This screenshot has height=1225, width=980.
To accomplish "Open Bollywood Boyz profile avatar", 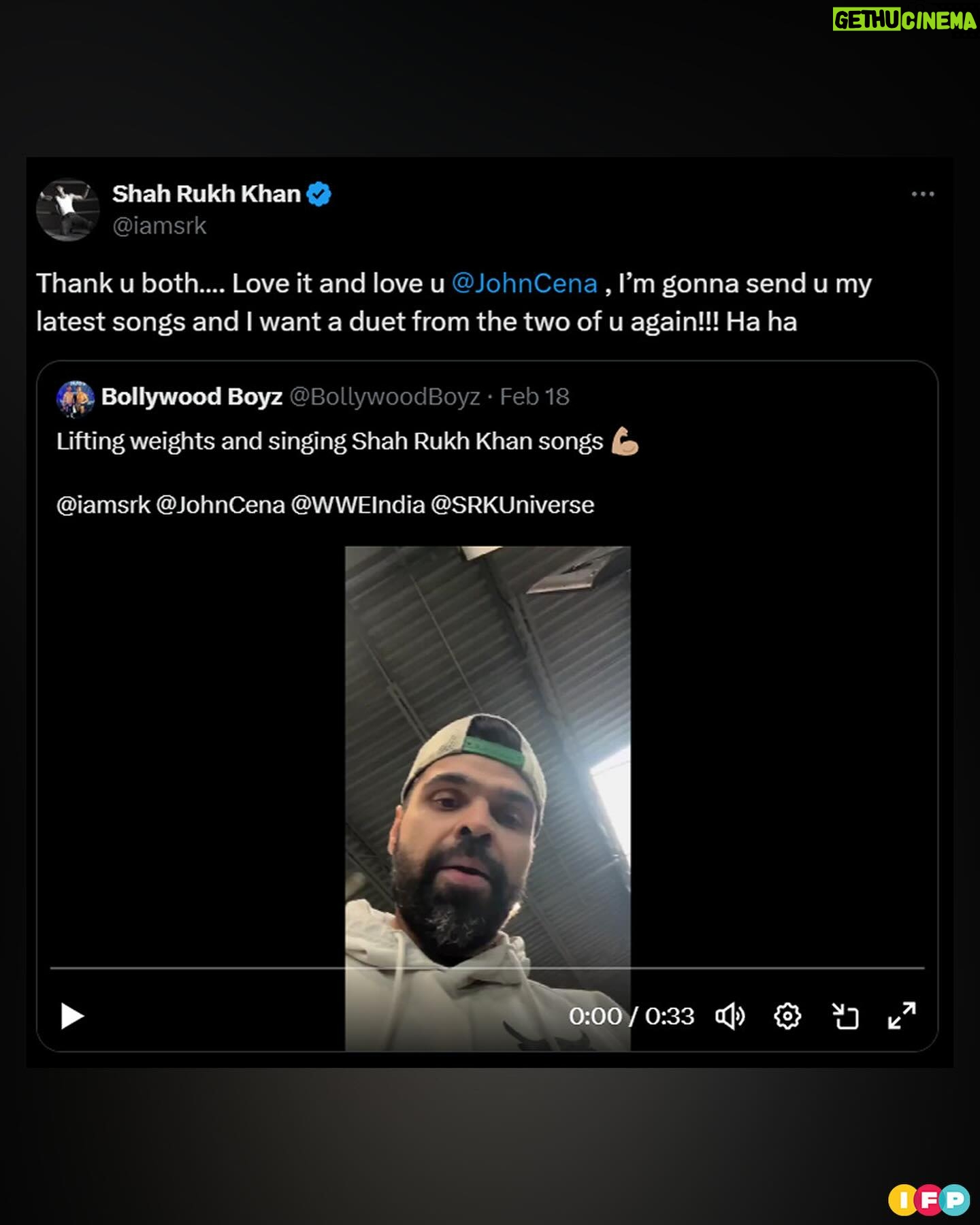I will pos(76,398).
